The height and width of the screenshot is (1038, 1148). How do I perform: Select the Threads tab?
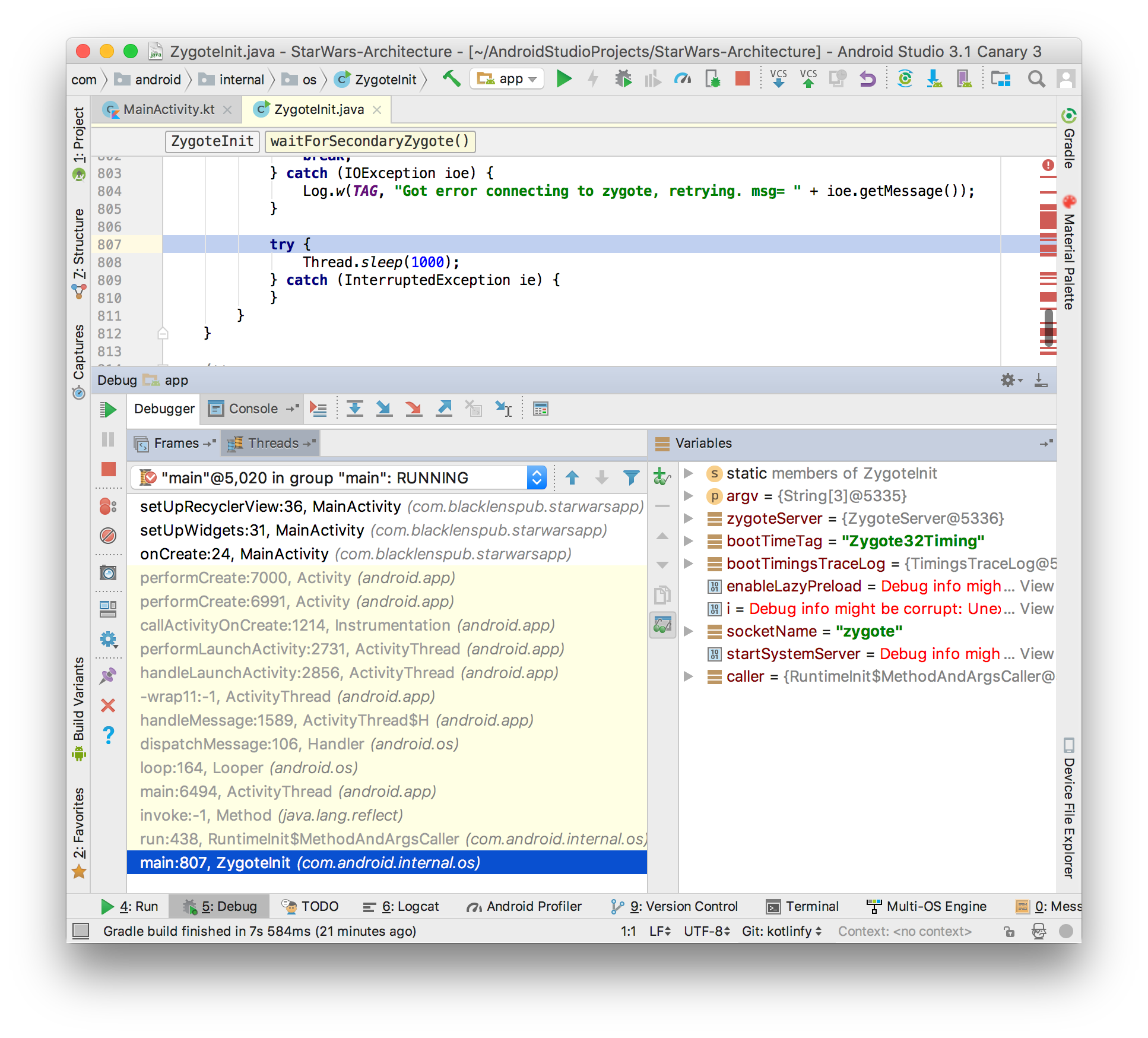coord(272,443)
